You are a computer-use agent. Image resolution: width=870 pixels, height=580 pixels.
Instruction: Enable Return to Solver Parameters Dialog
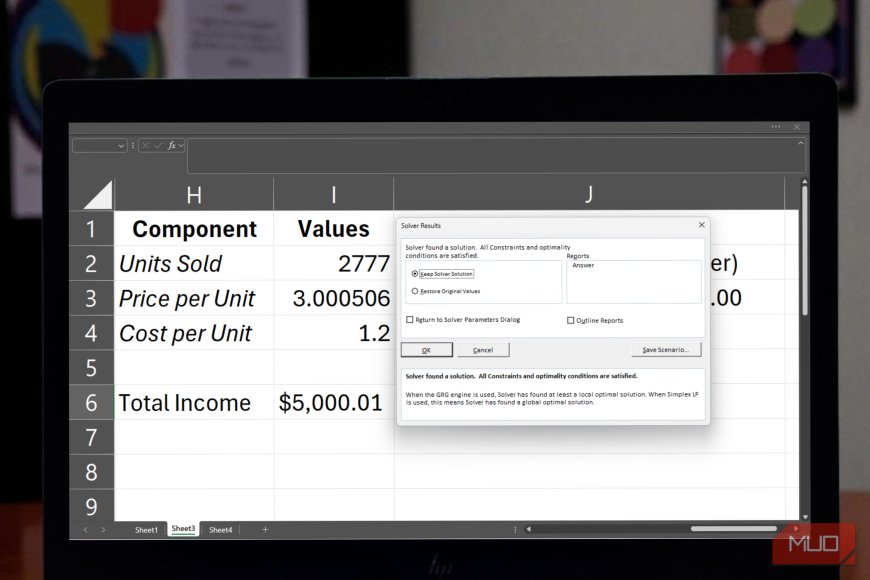tap(409, 320)
